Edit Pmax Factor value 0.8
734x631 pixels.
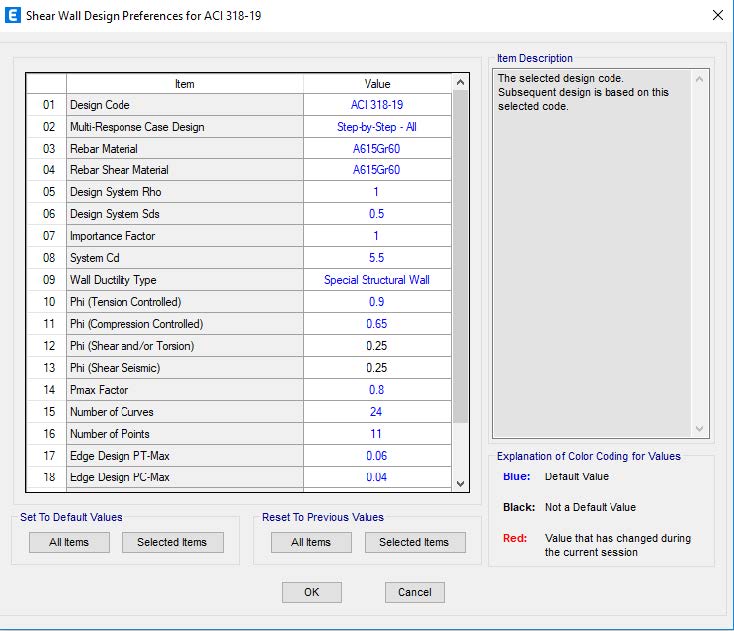pyautogui.click(x=377, y=390)
